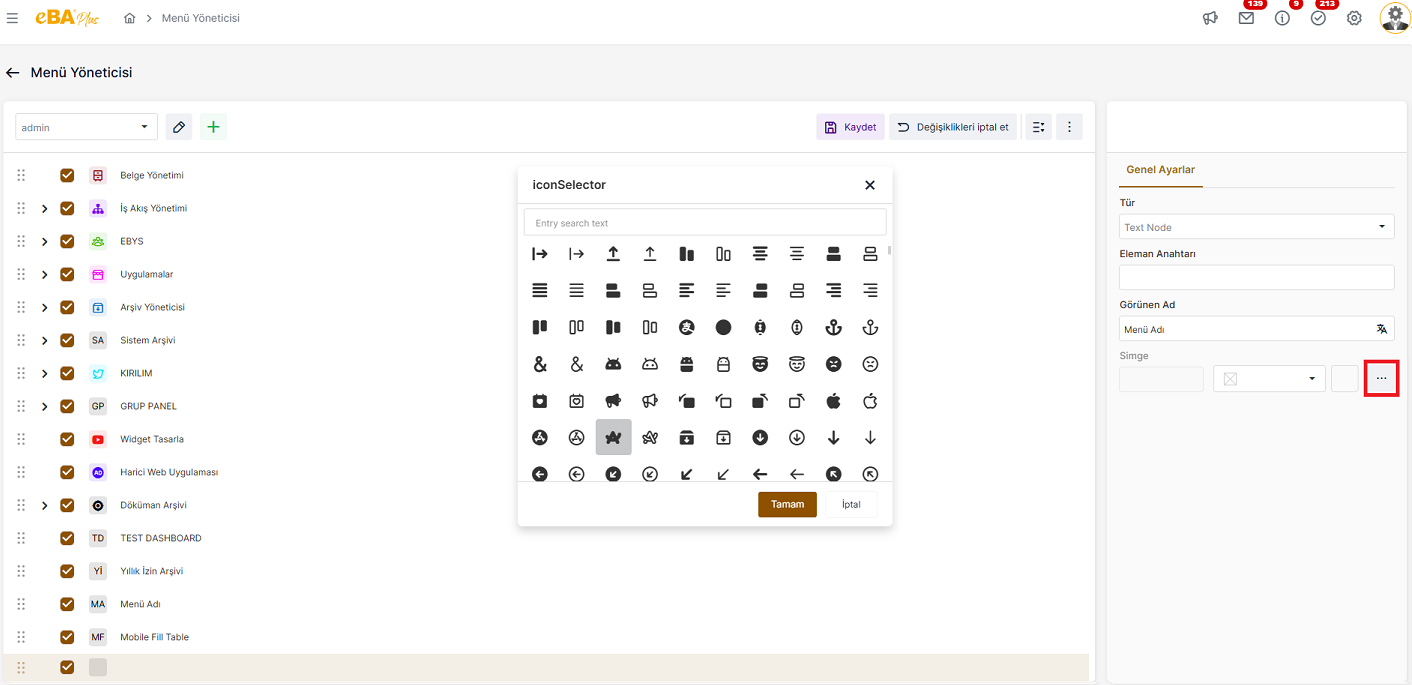Screen dimensions: 1412x685
Task: Choose the filled megaphone icon in grid
Action: pos(613,401)
